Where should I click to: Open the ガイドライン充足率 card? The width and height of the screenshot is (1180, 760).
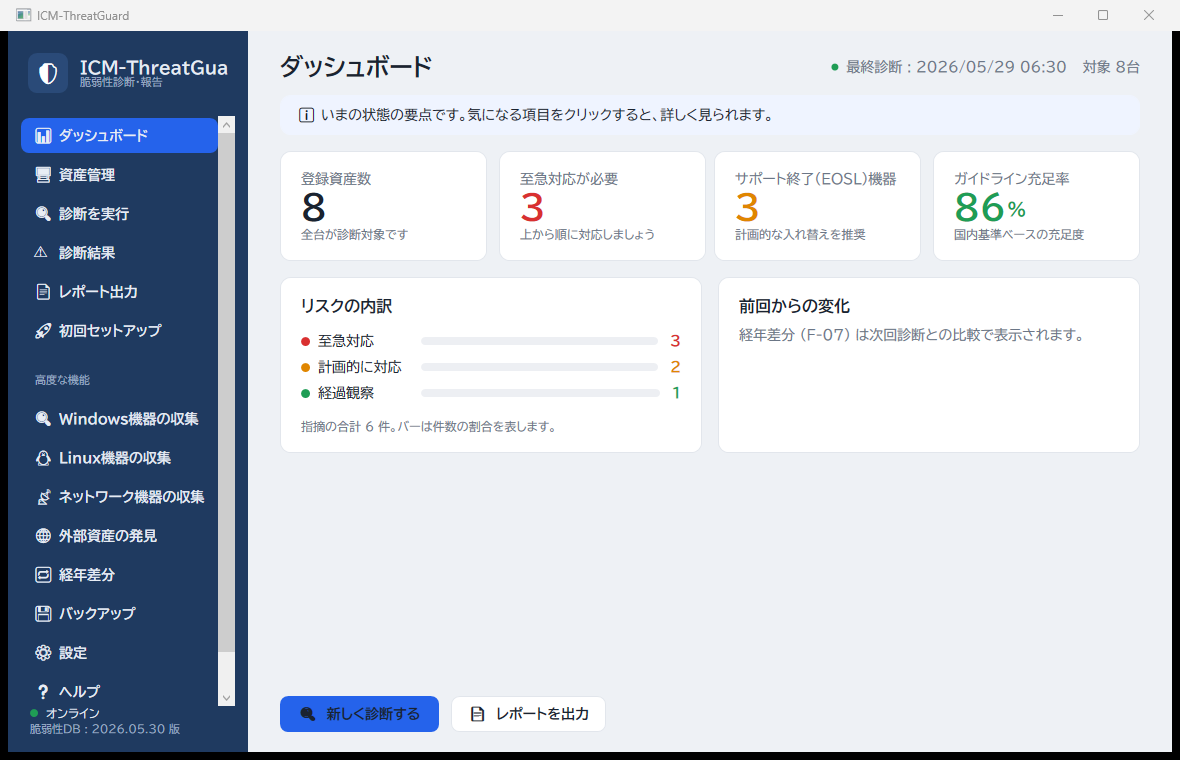(x=1036, y=206)
